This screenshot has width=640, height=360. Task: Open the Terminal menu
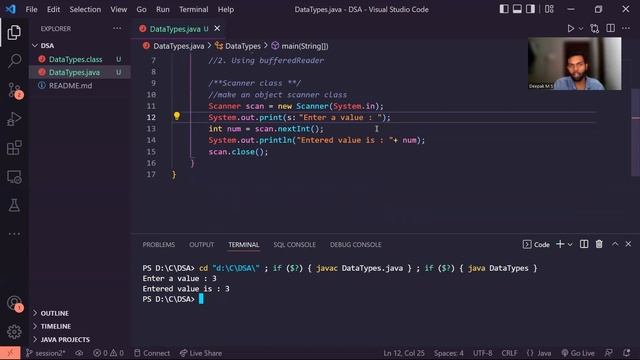click(194, 9)
